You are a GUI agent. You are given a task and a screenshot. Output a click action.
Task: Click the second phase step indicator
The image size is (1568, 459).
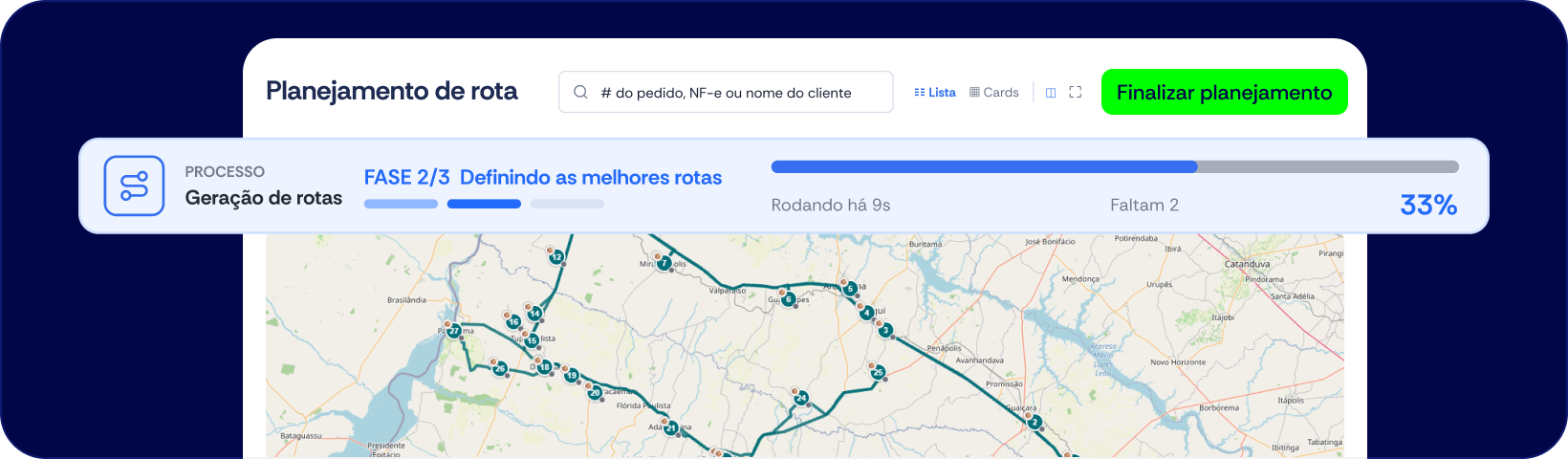484,204
